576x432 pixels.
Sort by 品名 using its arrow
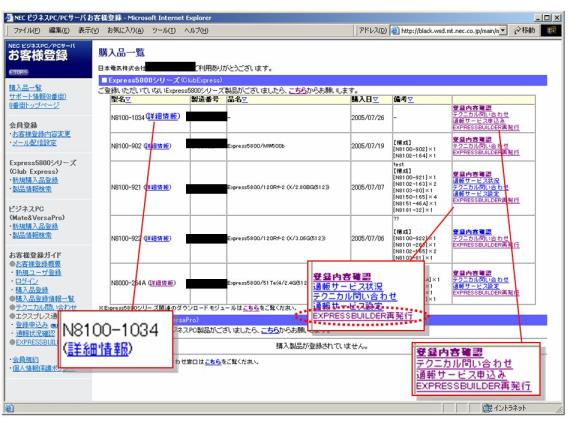[245, 100]
